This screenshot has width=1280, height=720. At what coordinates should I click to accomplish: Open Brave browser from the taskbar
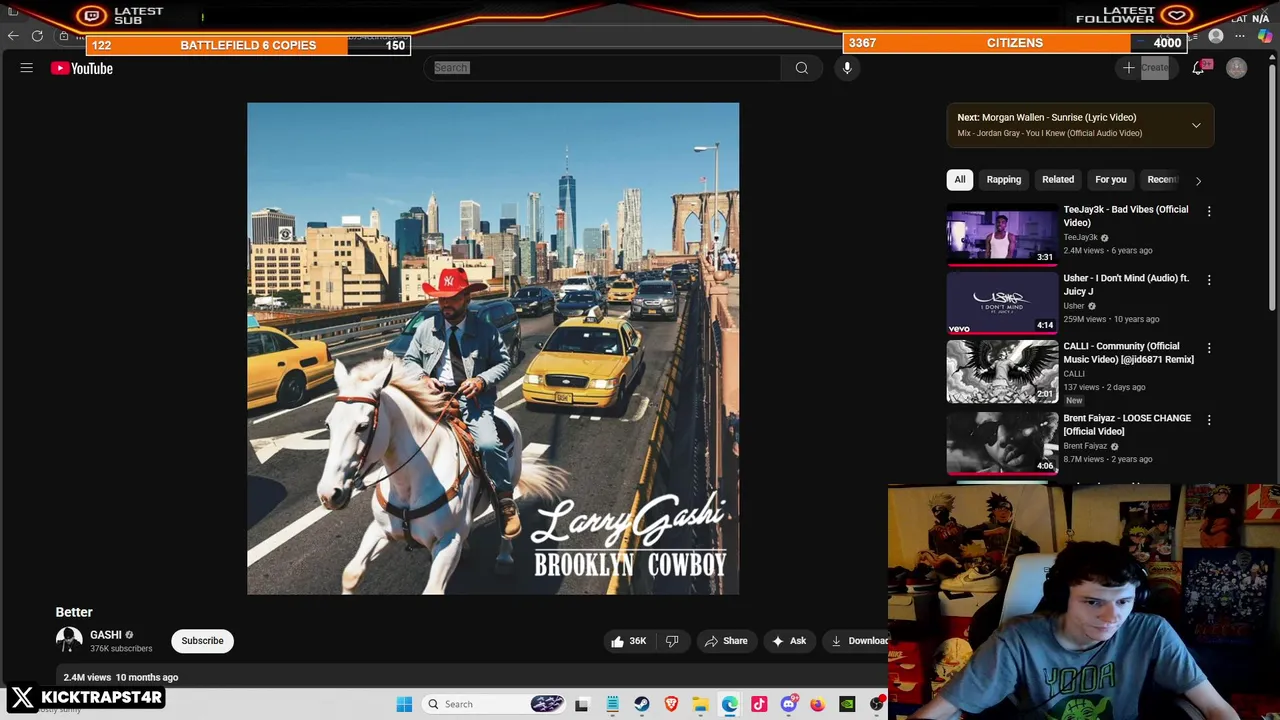click(x=671, y=704)
